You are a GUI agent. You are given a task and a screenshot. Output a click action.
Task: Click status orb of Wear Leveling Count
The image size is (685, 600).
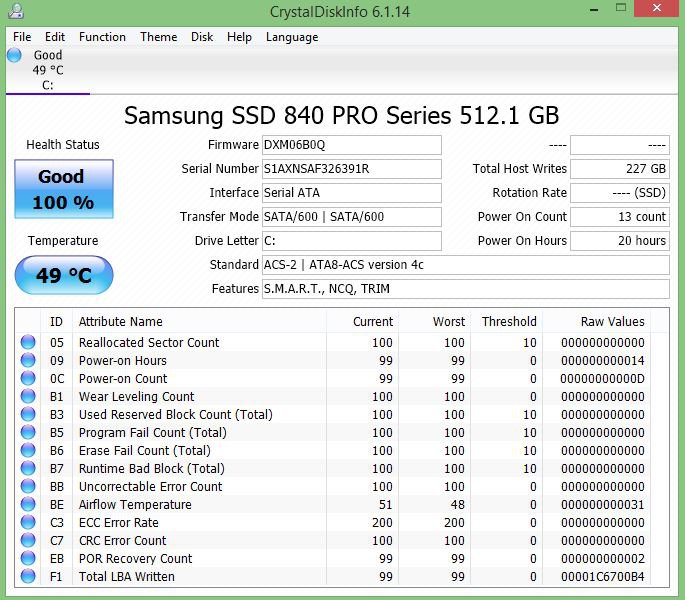point(28,396)
